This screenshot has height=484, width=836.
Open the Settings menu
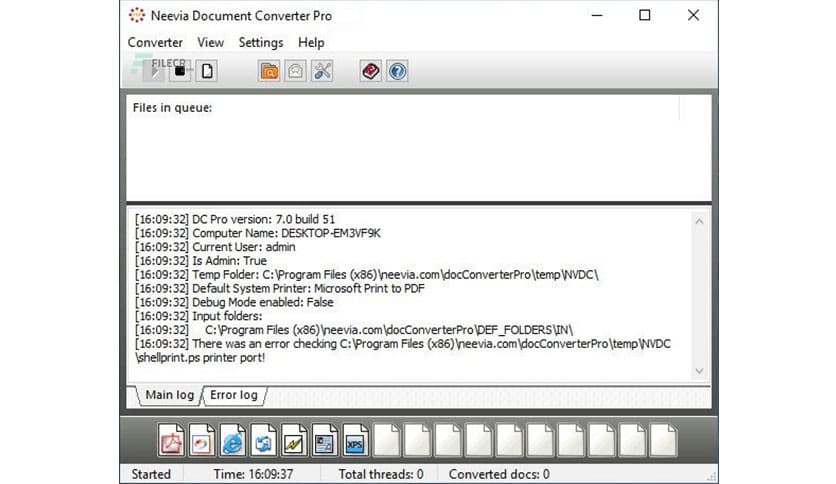(x=261, y=43)
